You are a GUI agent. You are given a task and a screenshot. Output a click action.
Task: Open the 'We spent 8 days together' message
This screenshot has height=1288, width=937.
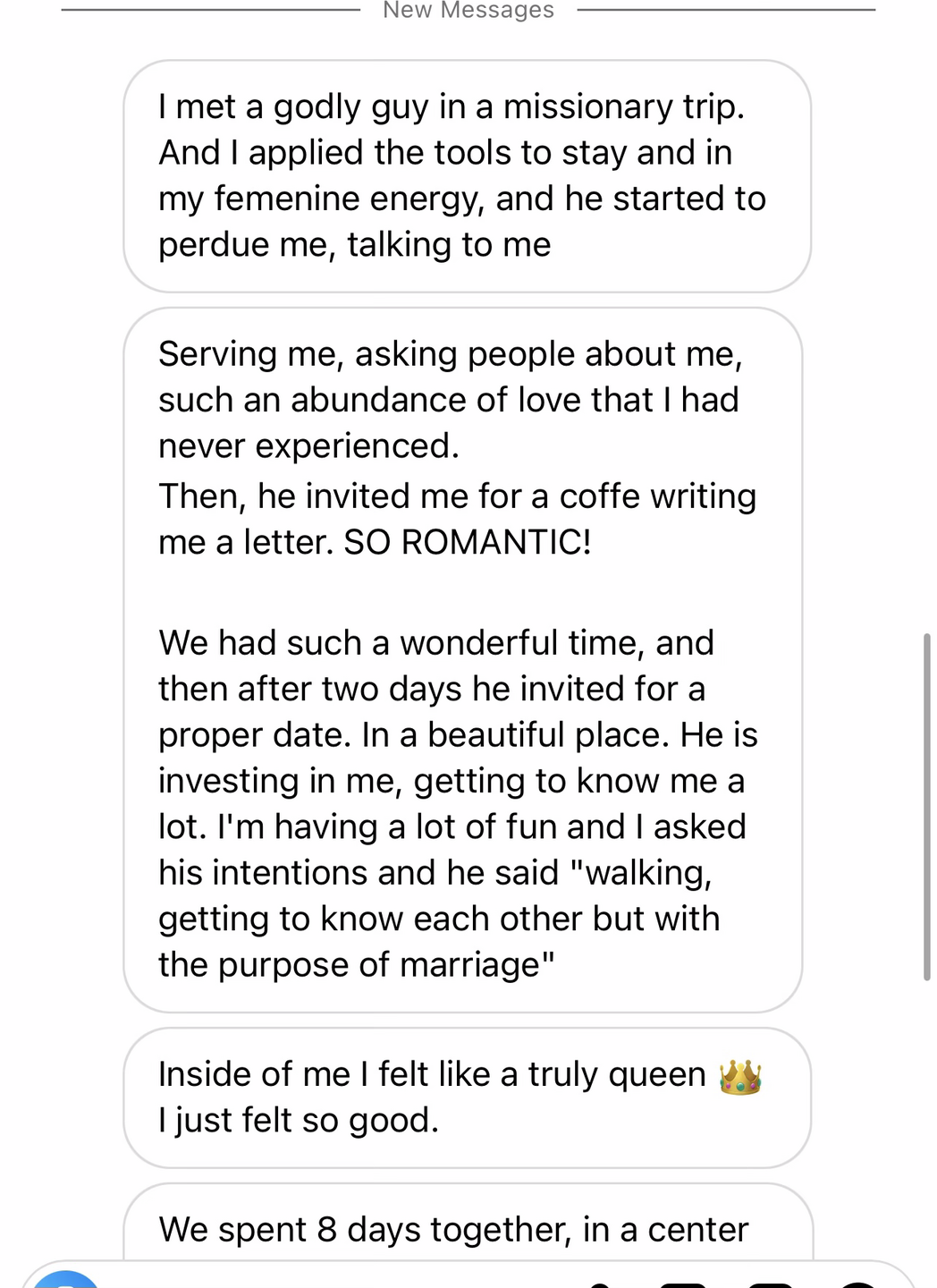453,1230
